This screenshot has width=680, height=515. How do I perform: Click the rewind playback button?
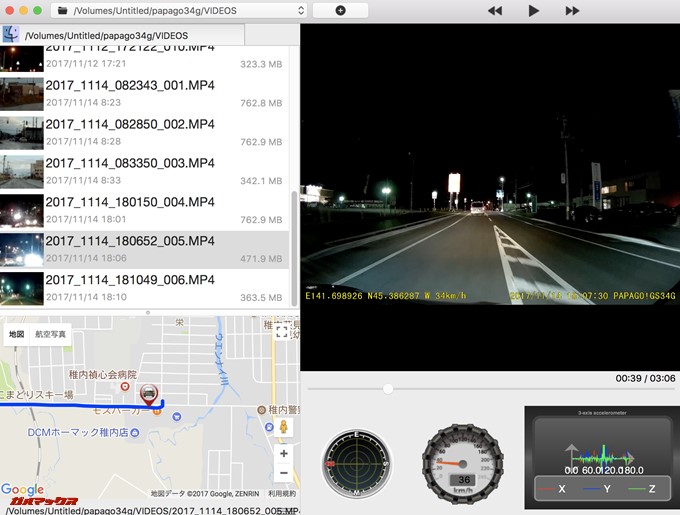(494, 11)
